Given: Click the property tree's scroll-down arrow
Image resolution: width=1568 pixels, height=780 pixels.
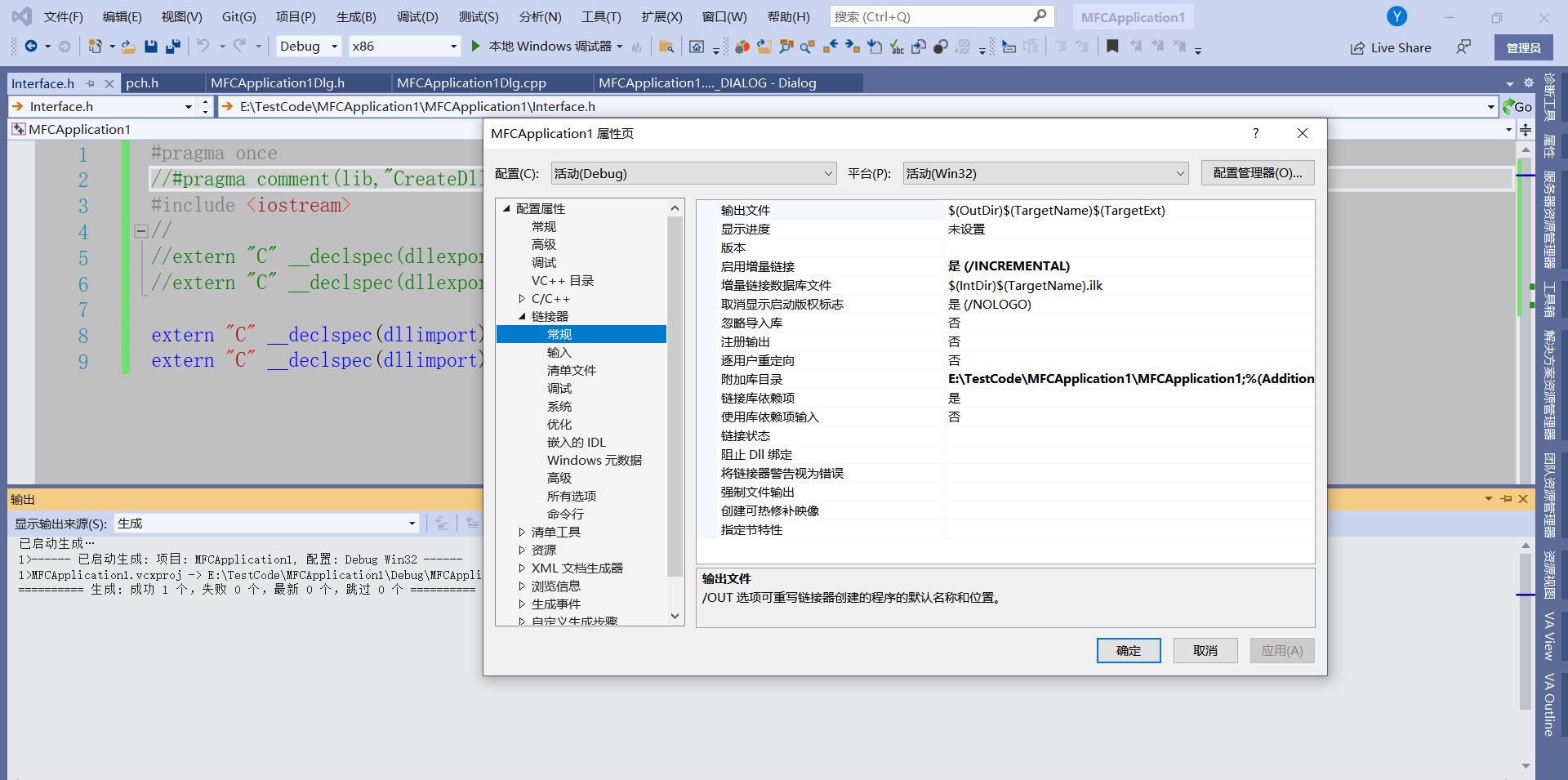Looking at the screenshot, I should tap(675, 617).
